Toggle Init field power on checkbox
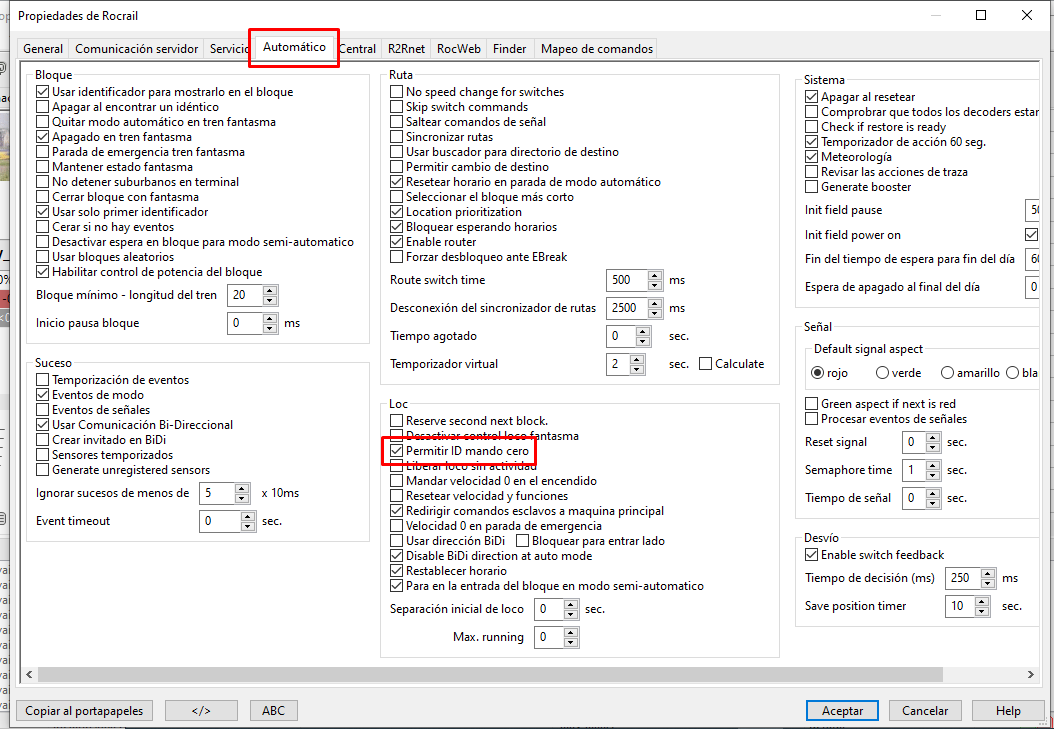The image size is (1054, 729). (1032, 234)
